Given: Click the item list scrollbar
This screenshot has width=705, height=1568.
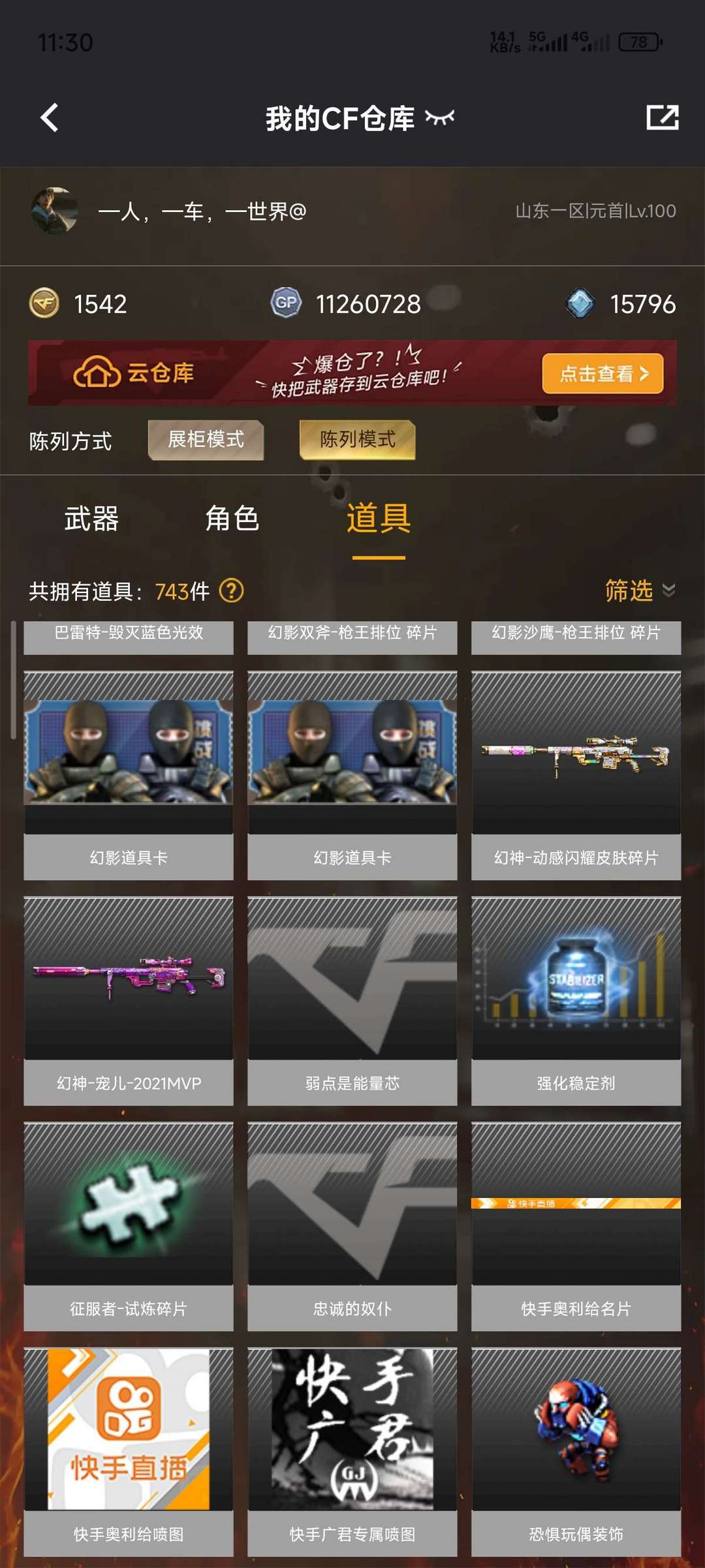Looking at the screenshot, I should pyautogui.click(x=13, y=680).
